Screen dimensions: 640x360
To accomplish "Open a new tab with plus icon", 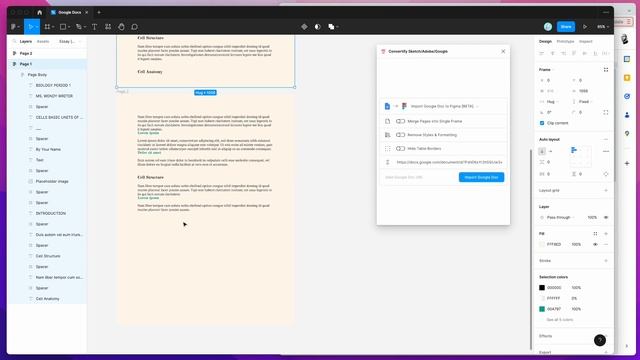I will pyautogui.click(x=99, y=12).
